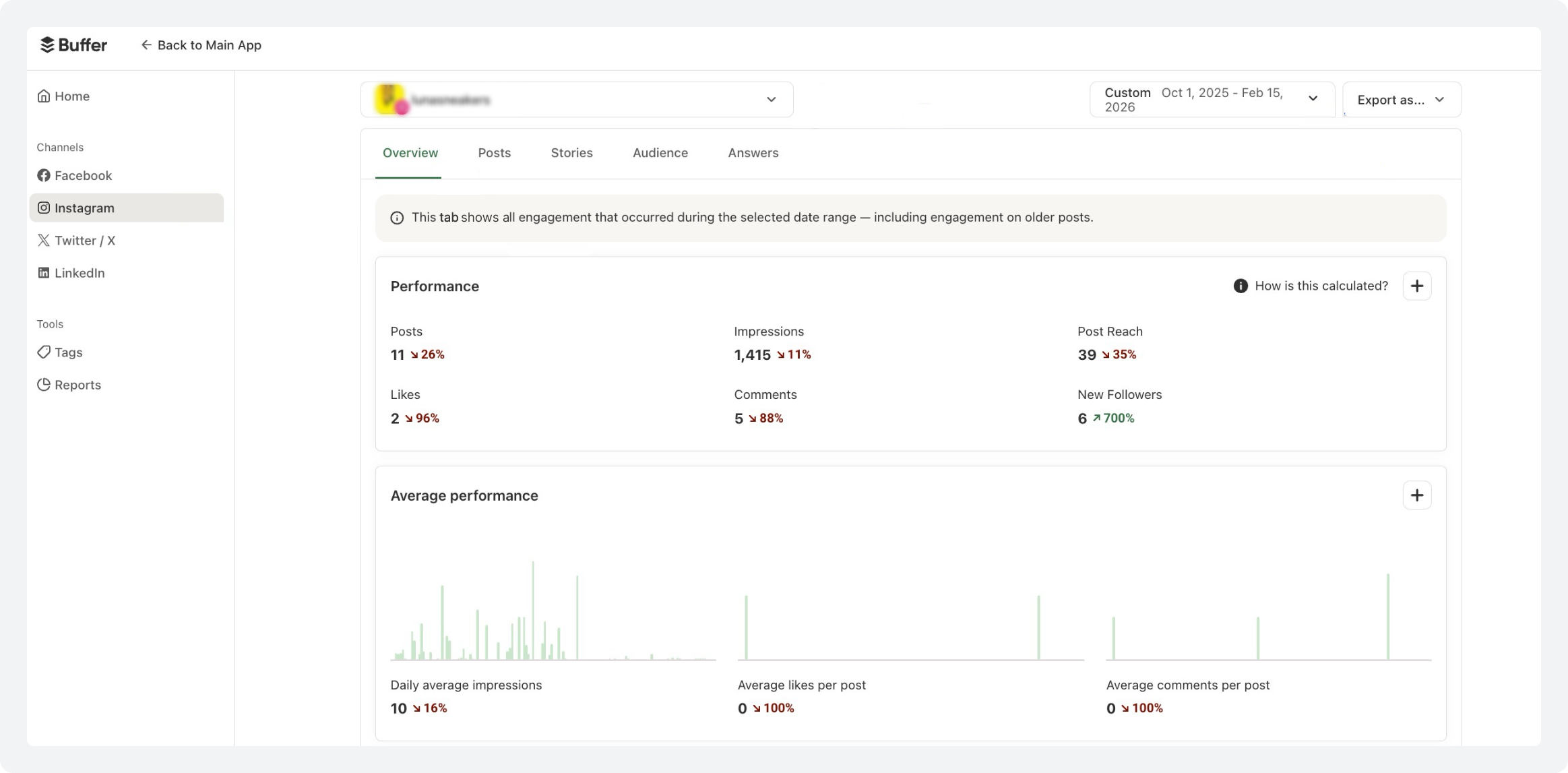
Task: Switch to the Overview tab
Action: click(x=410, y=153)
